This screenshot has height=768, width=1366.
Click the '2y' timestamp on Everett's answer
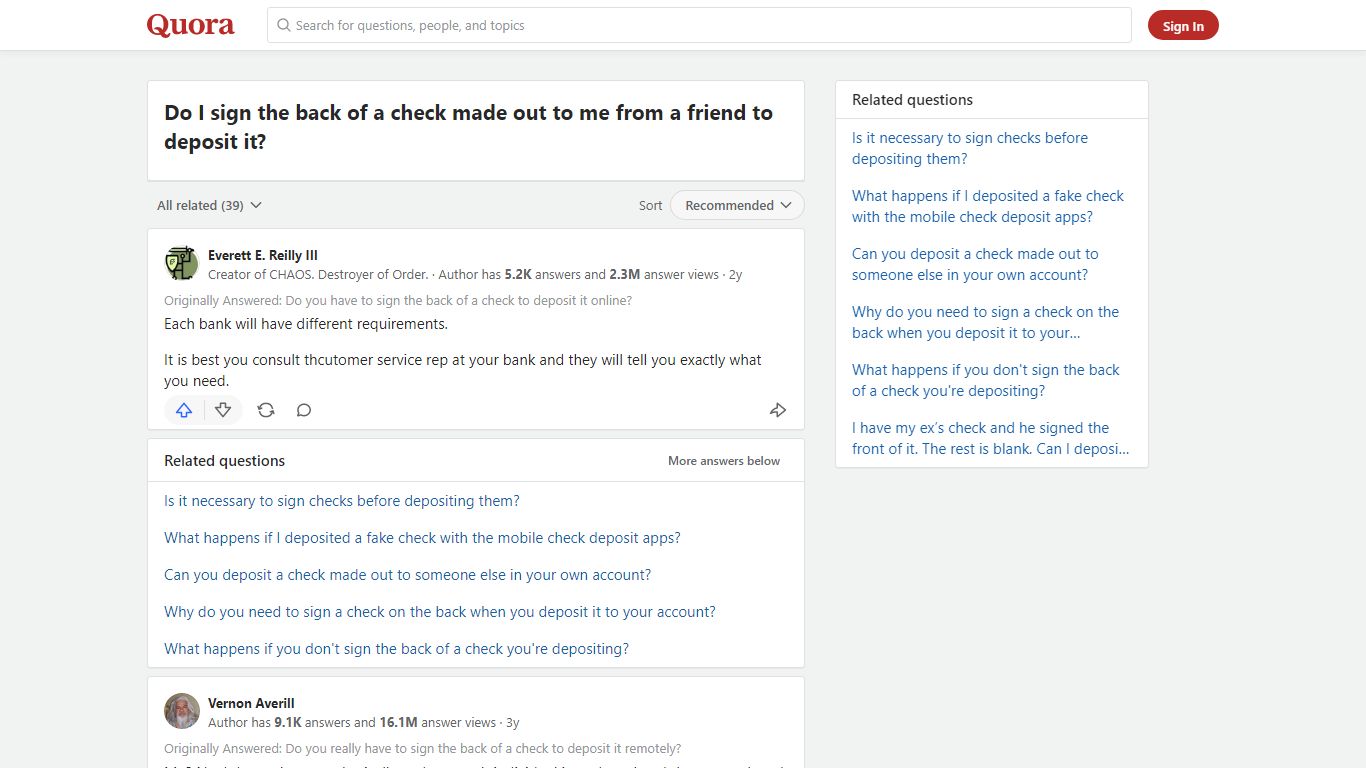(x=735, y=274)
